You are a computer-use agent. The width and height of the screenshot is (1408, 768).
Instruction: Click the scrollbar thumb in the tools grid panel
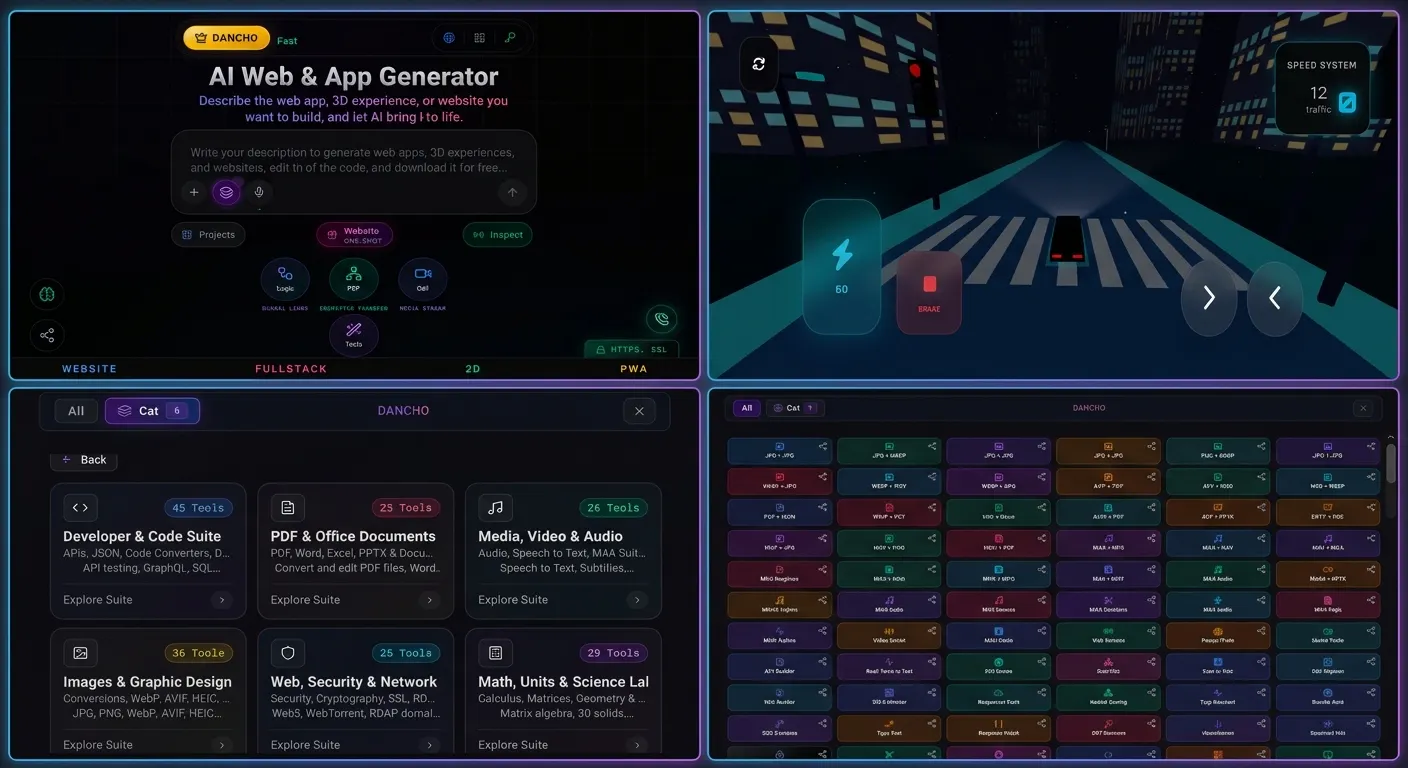[1391, 464]
